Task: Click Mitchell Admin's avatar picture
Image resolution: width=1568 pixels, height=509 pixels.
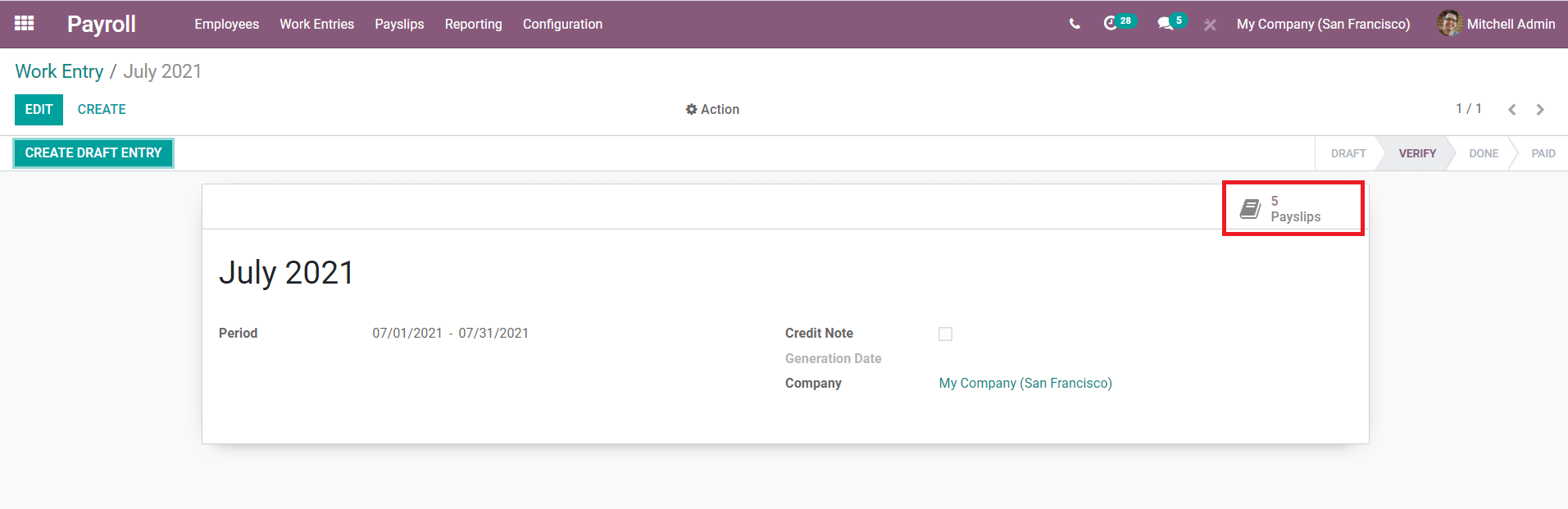Action: tap(1449, 24)
